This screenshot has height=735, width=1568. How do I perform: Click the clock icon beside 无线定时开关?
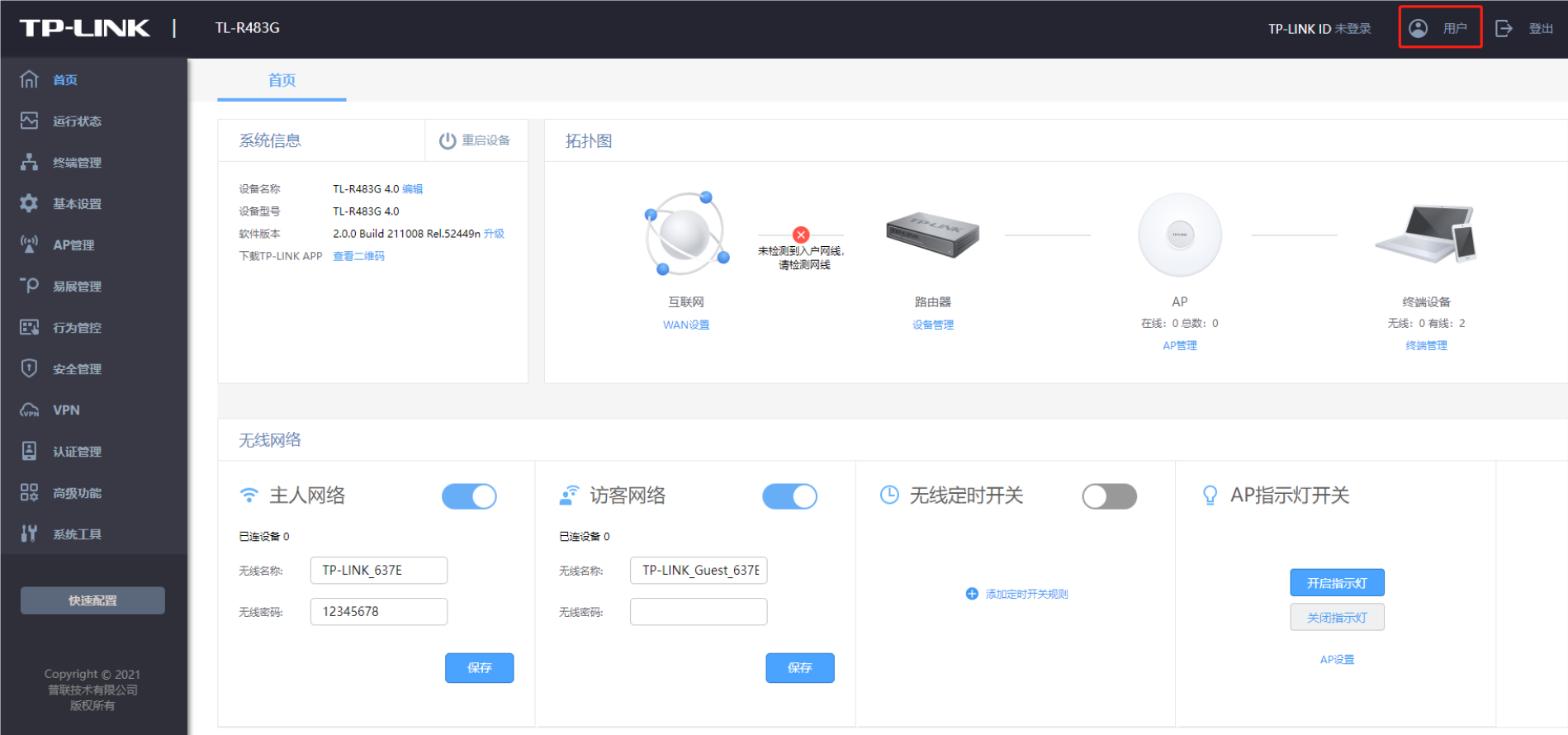(889, 495)
